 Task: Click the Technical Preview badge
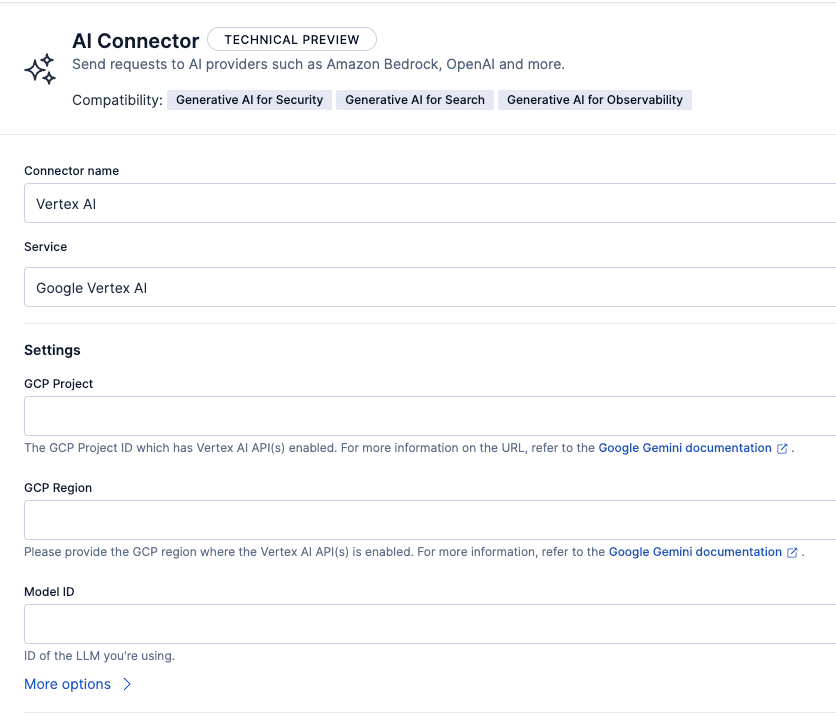click(x=291, y=40)
